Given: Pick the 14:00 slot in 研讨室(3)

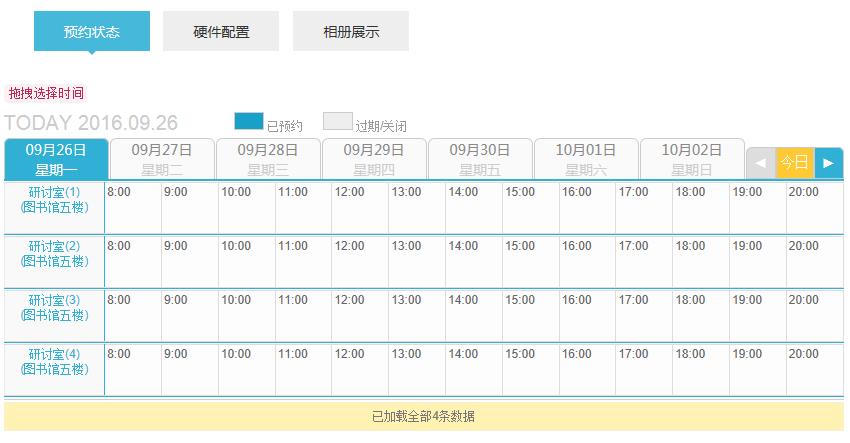Looking at the screenshot, I should (x=474, y=315).
